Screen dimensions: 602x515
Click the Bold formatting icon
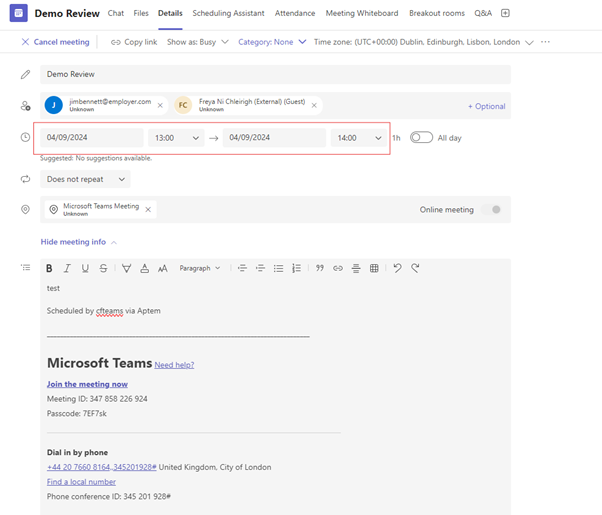click(x=49, y=268)
